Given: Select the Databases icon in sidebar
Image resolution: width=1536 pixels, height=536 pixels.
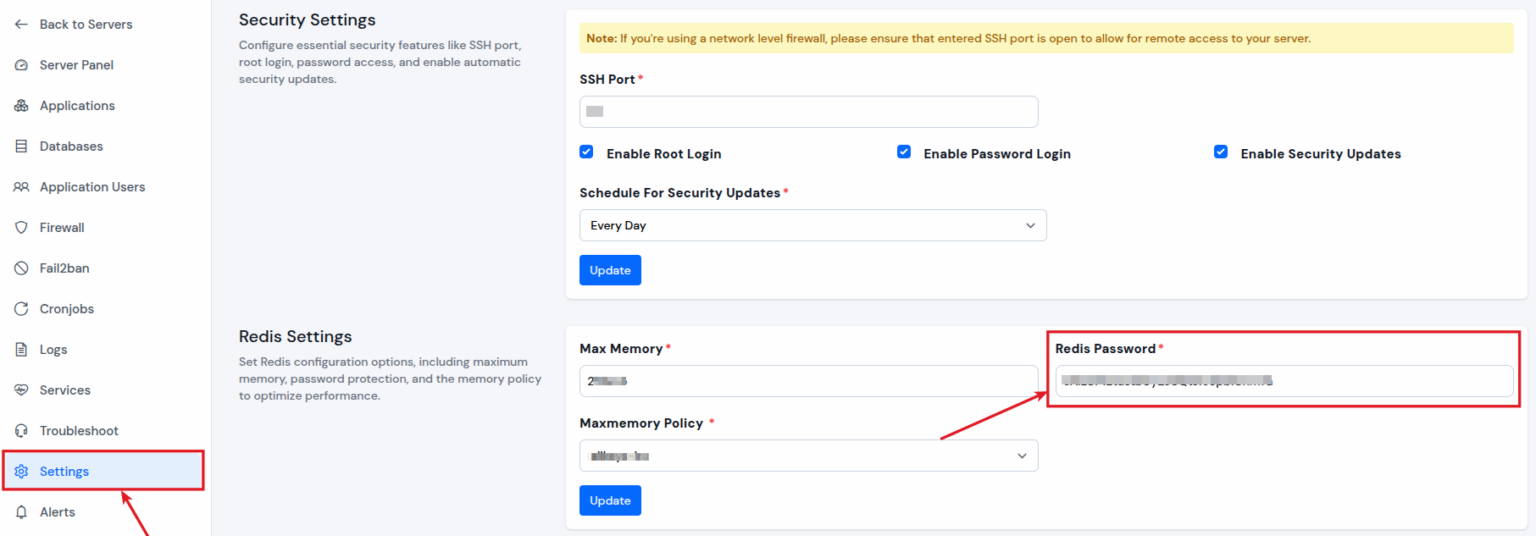Looking at the screenshot, I should coord(21,146).
